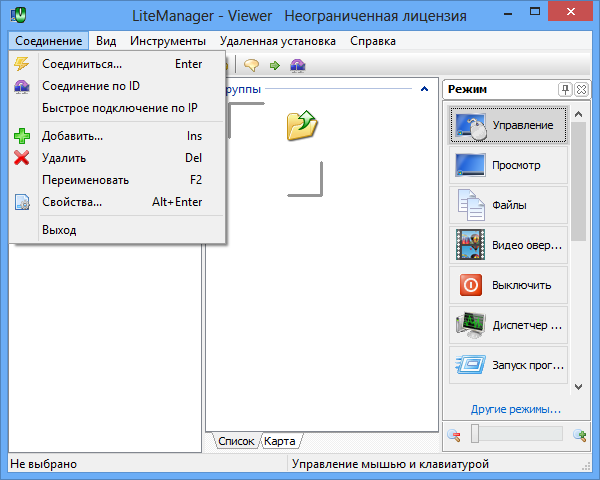
Task: Close the Соединение menu header
Action: pos(49,41)
